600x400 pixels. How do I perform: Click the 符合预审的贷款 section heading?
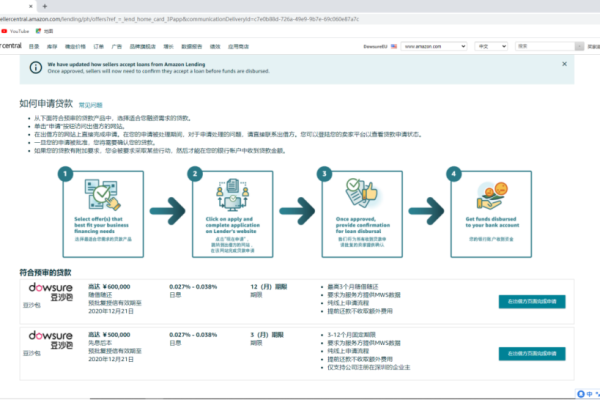pos(45,273)
